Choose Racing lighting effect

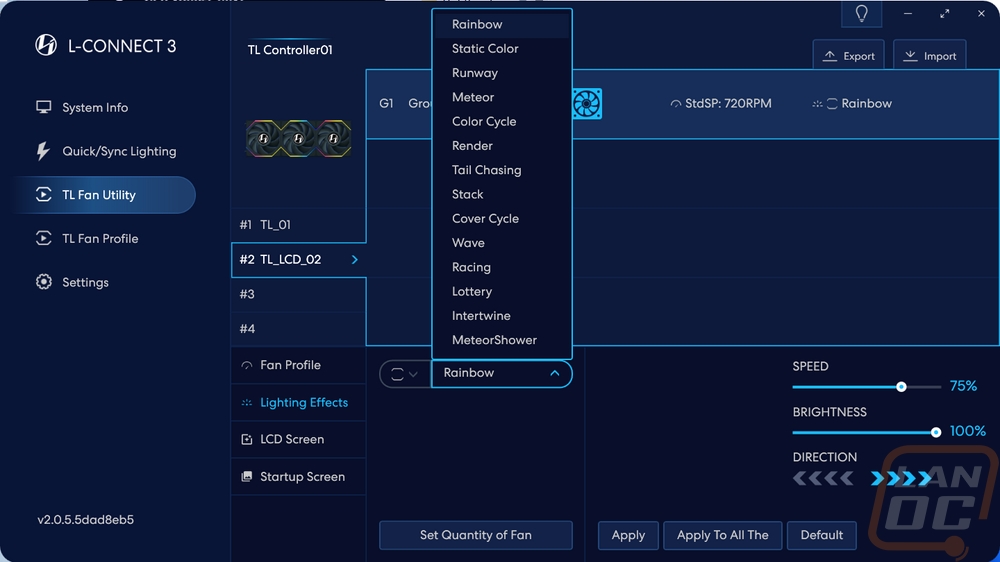[502, 267]
